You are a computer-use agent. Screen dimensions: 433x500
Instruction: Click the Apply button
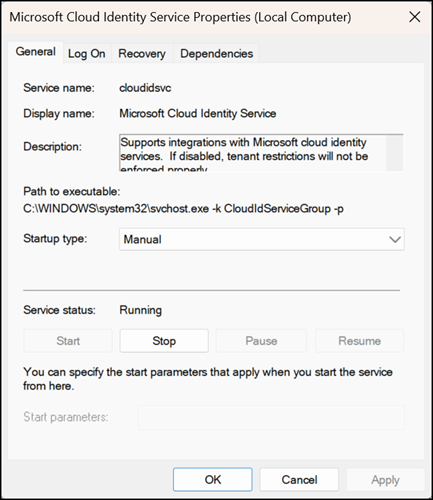[385, 480]
